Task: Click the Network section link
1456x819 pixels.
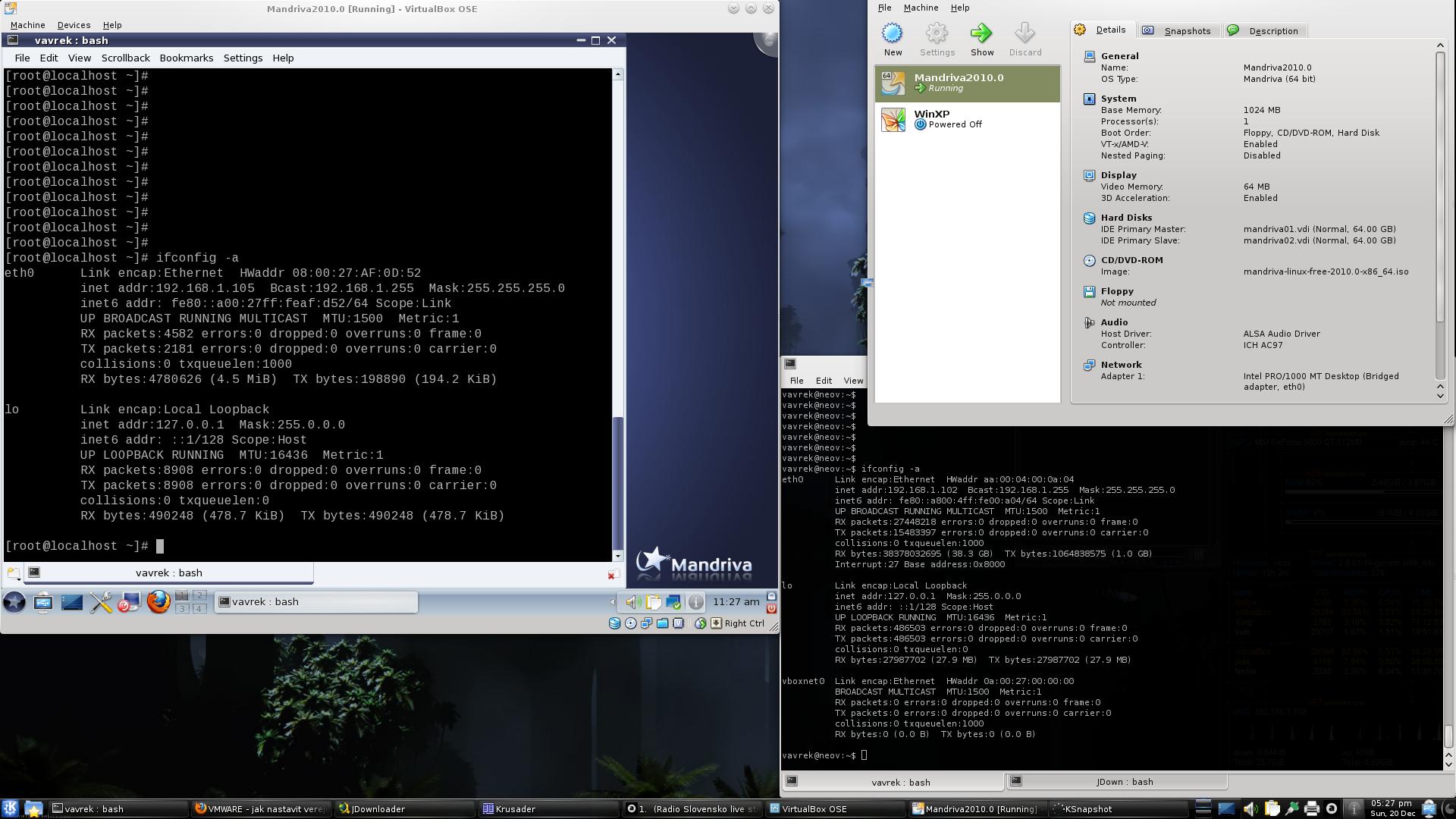Action: tap(1121, 365)
